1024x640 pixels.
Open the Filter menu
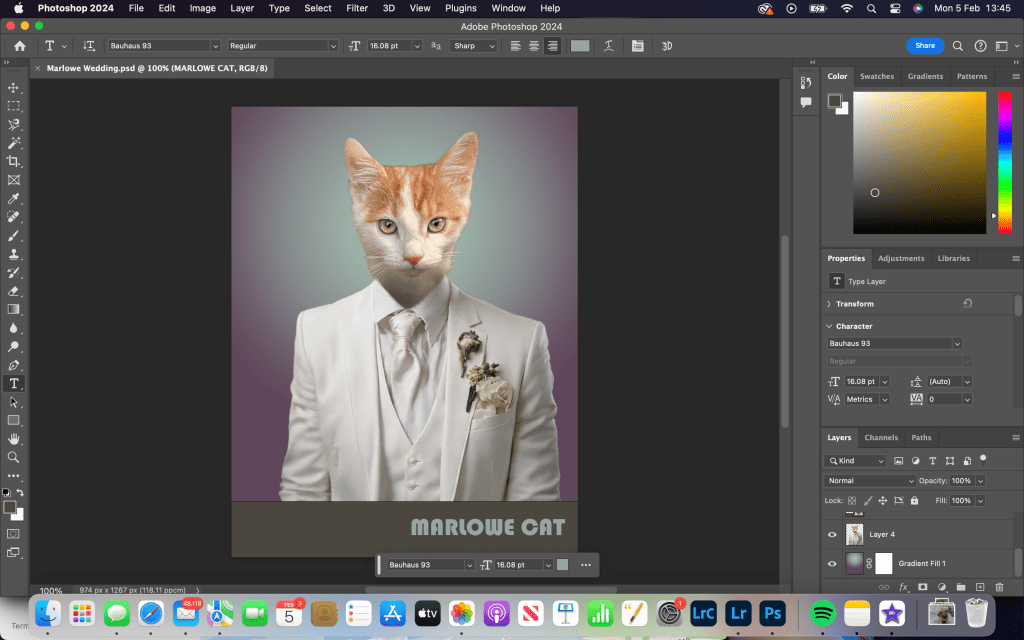[x=357, y=8]
